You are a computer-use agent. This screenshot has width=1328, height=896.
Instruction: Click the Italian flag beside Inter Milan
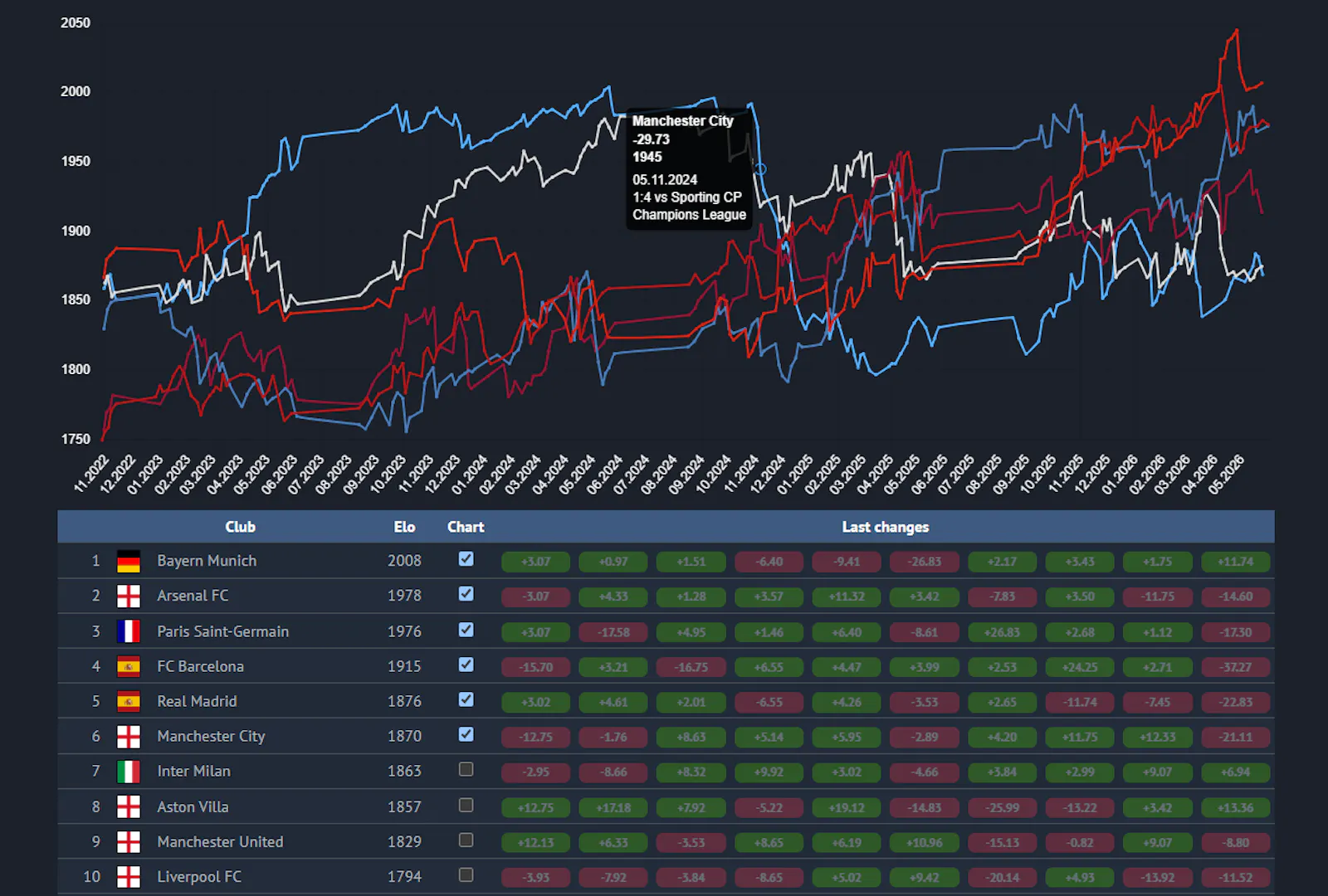(x=129, y=772)
